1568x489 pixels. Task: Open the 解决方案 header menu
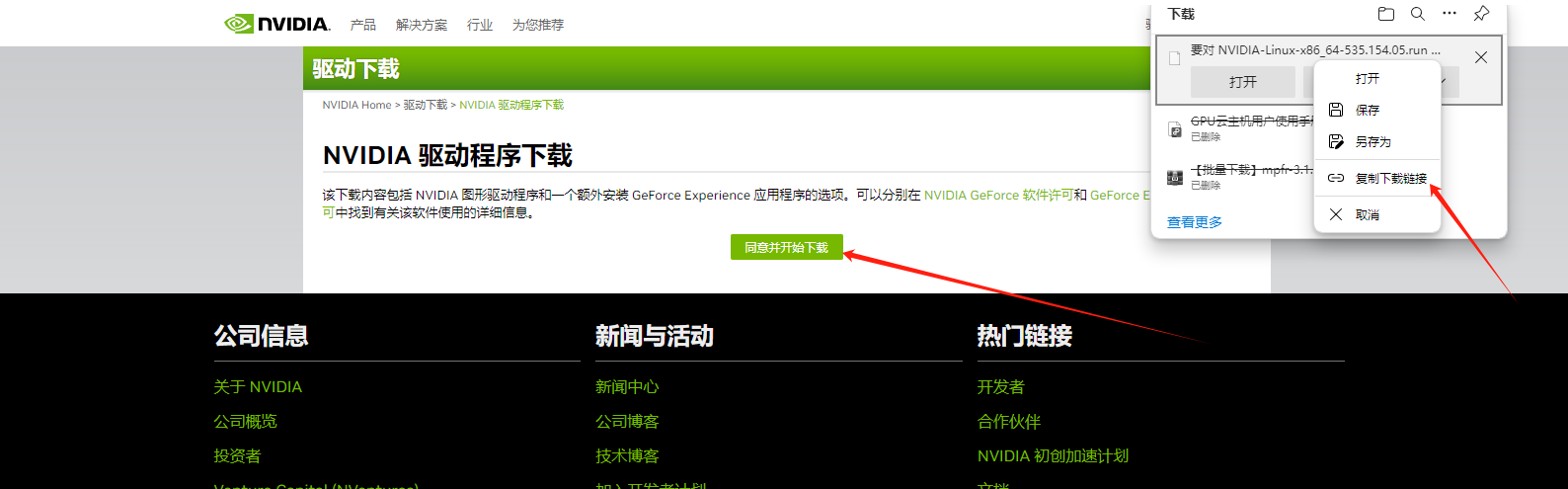(422, 25)
